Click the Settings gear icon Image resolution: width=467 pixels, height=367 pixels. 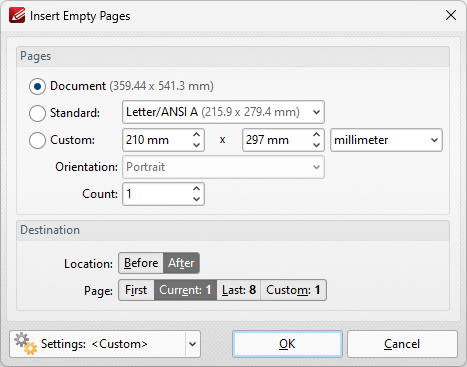tap(26, 344)
